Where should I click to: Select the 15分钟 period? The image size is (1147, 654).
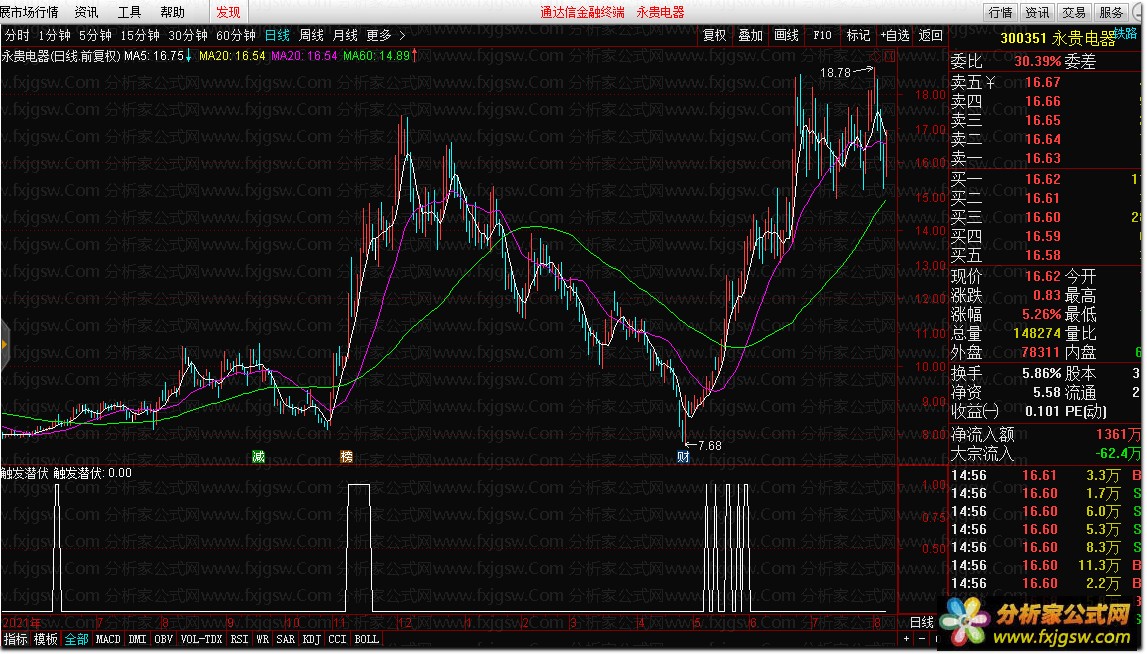[140, 35]
